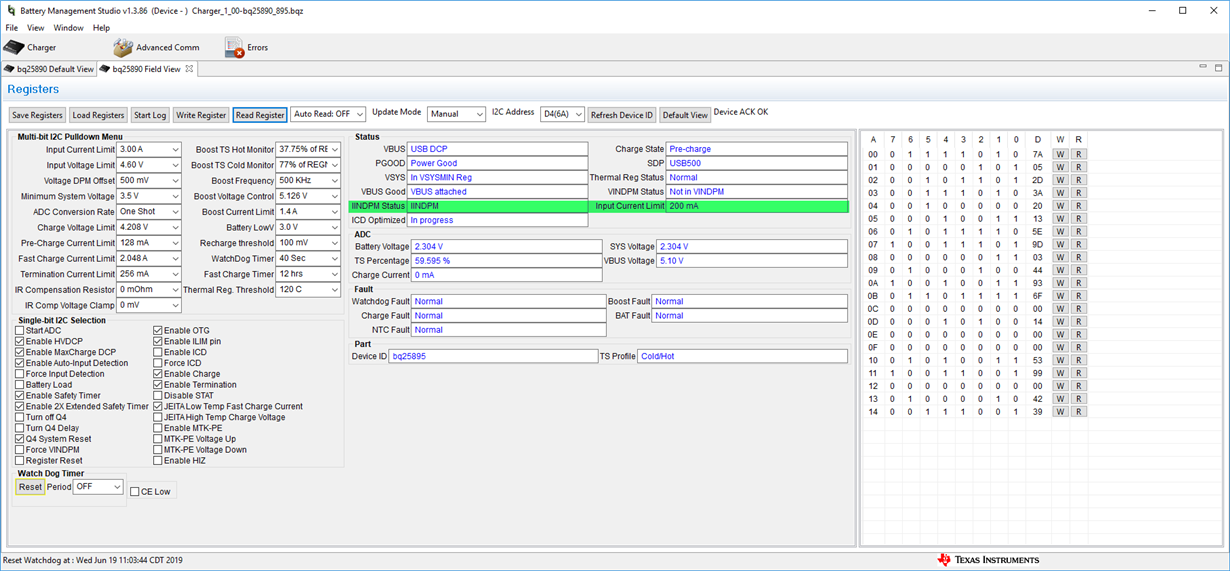Click the VBUS field showing USB DCP

pyautogui.click(x=497, y=149)
